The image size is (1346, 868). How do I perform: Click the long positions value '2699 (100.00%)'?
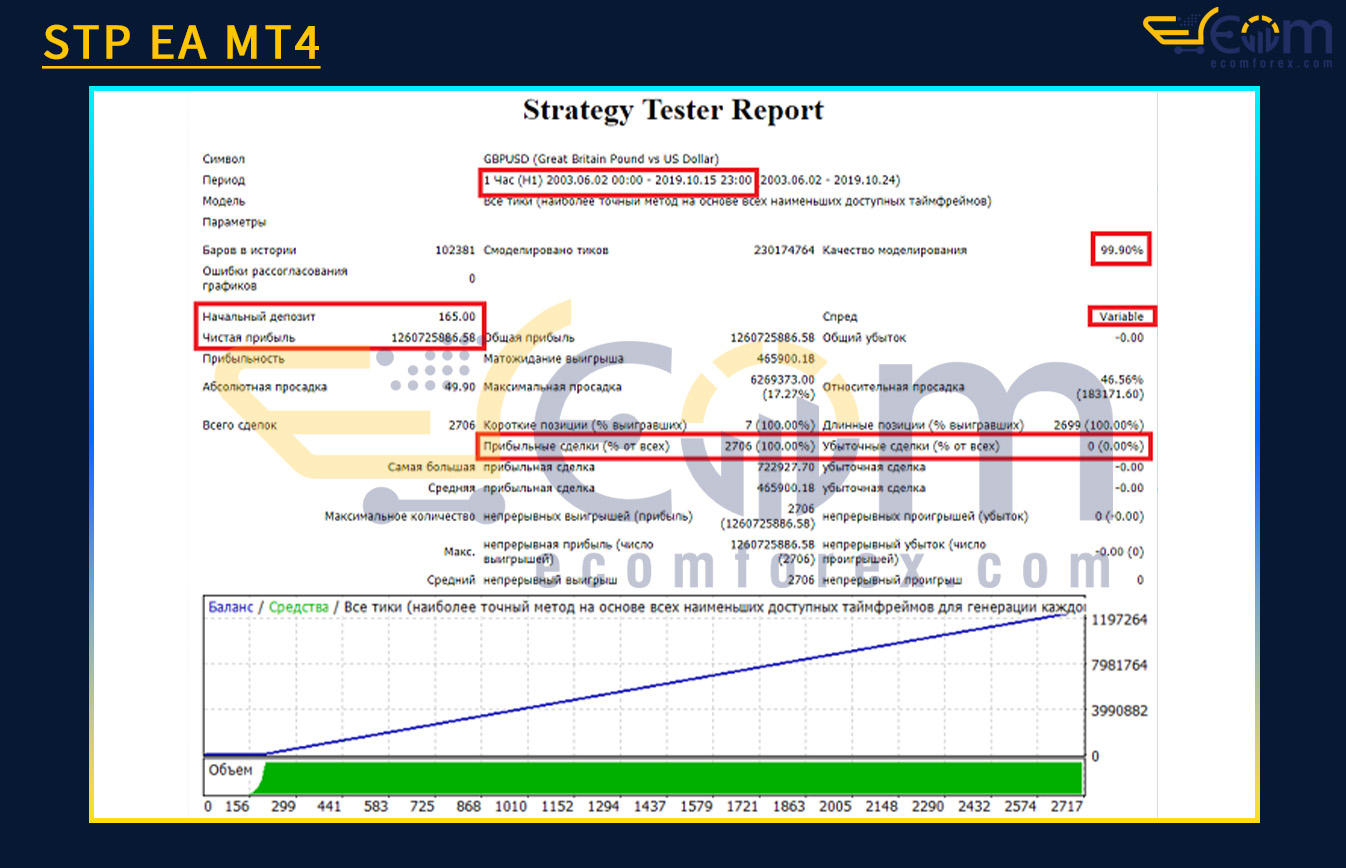(1099, 425)
